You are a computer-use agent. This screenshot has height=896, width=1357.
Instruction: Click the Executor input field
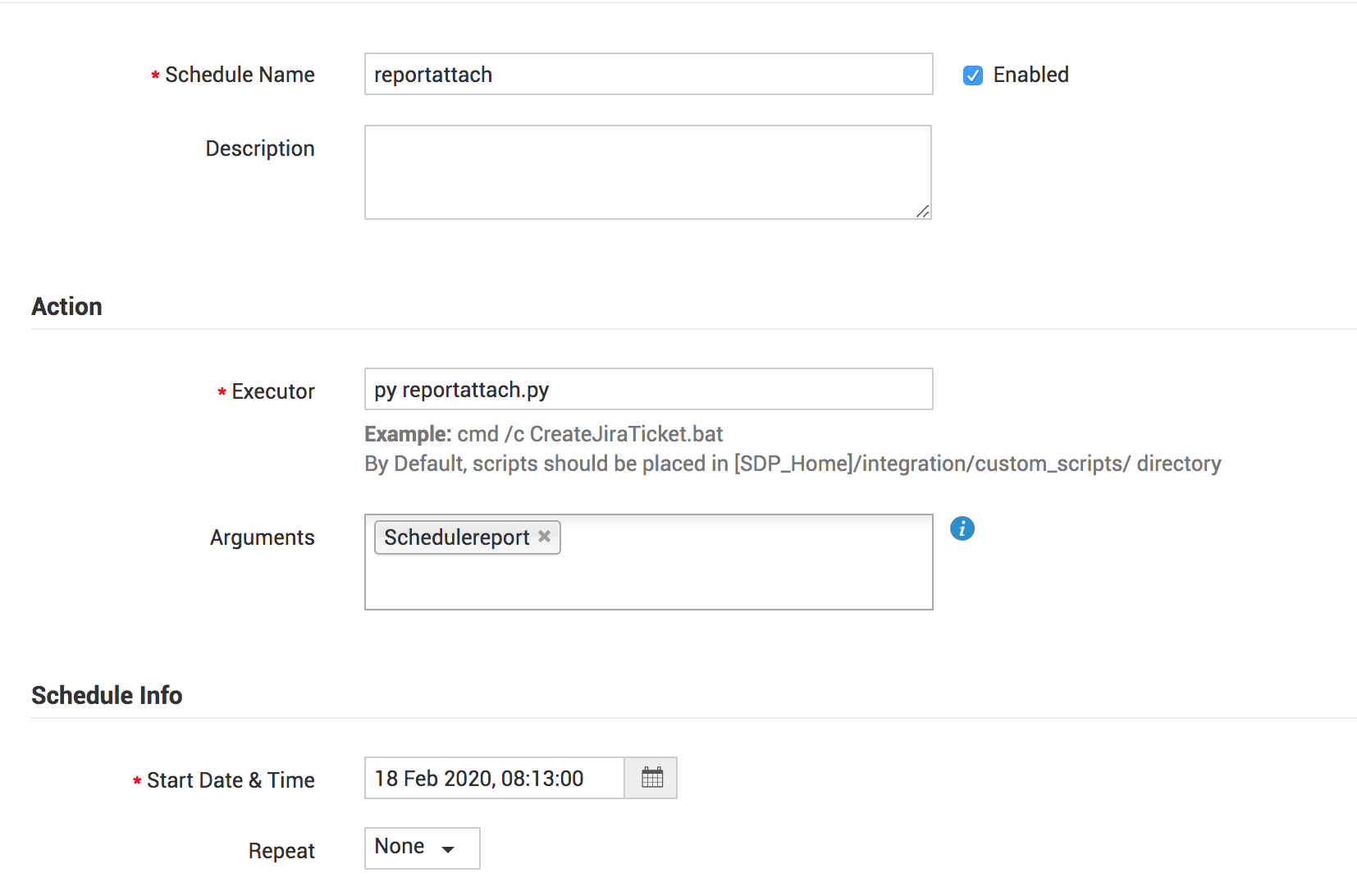[x=648, y=390]
